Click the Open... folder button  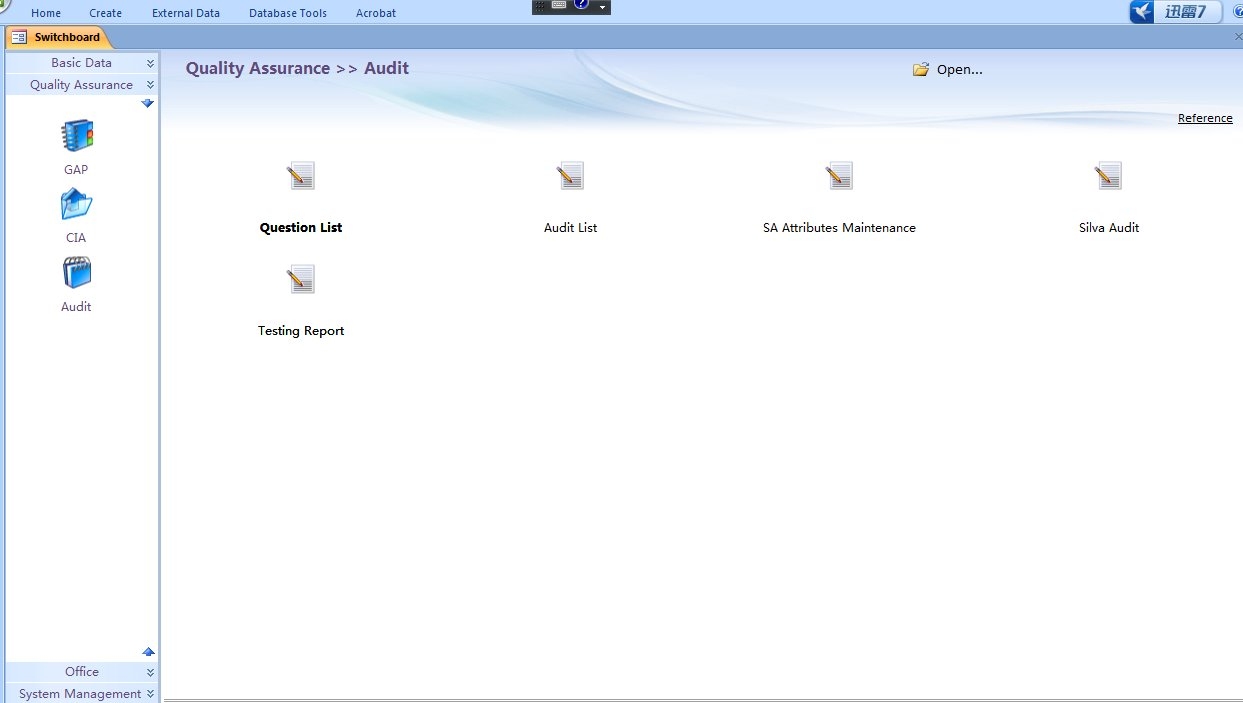(x=948, y=70)
